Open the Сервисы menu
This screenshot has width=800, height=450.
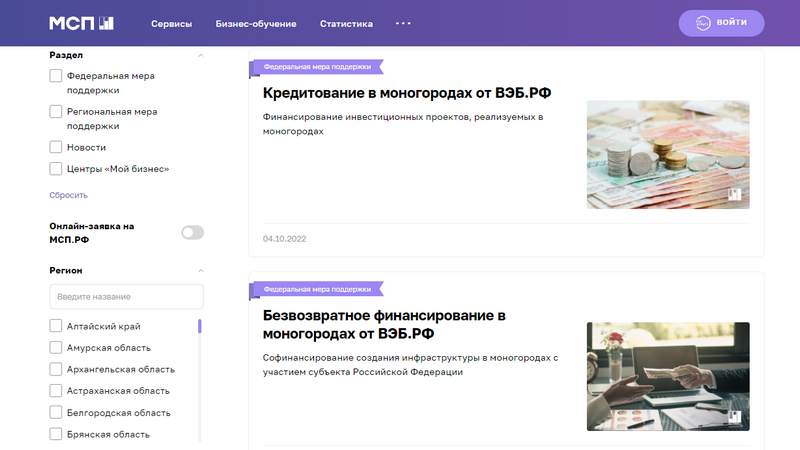[x=171, y=24]
